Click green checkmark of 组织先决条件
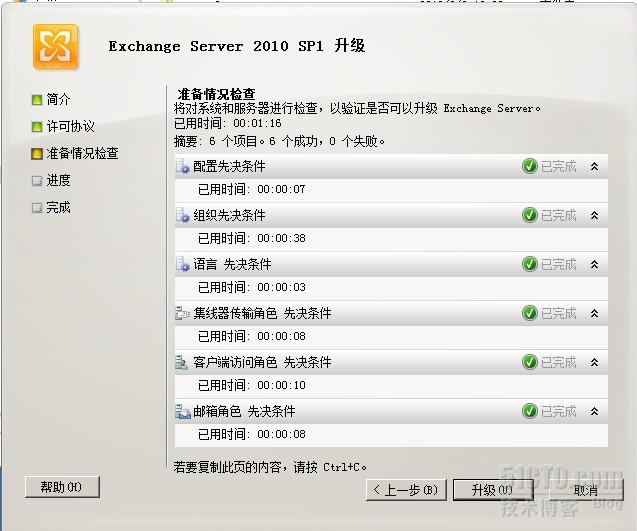Viewport: 637px width, 531px height. click(530, 215)
